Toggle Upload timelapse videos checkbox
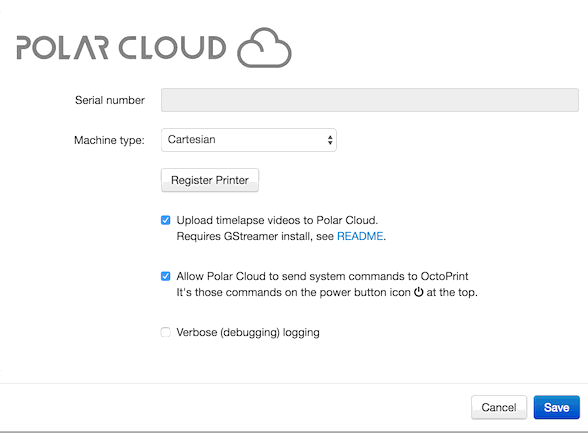 165,220
